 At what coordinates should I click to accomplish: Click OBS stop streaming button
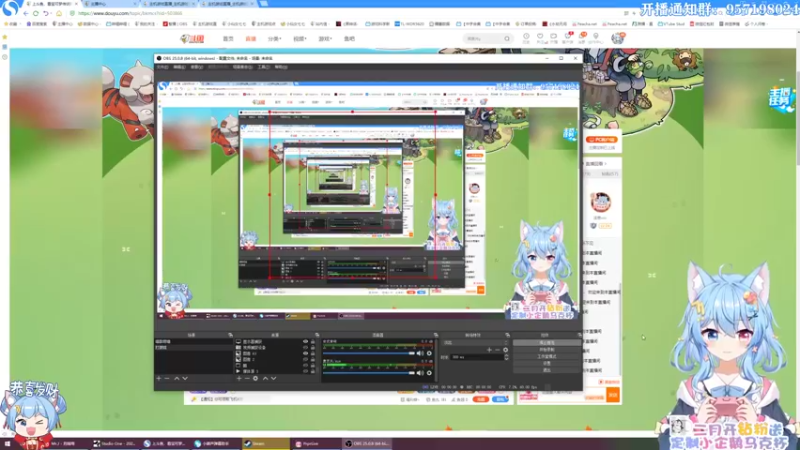click(547, 343)
